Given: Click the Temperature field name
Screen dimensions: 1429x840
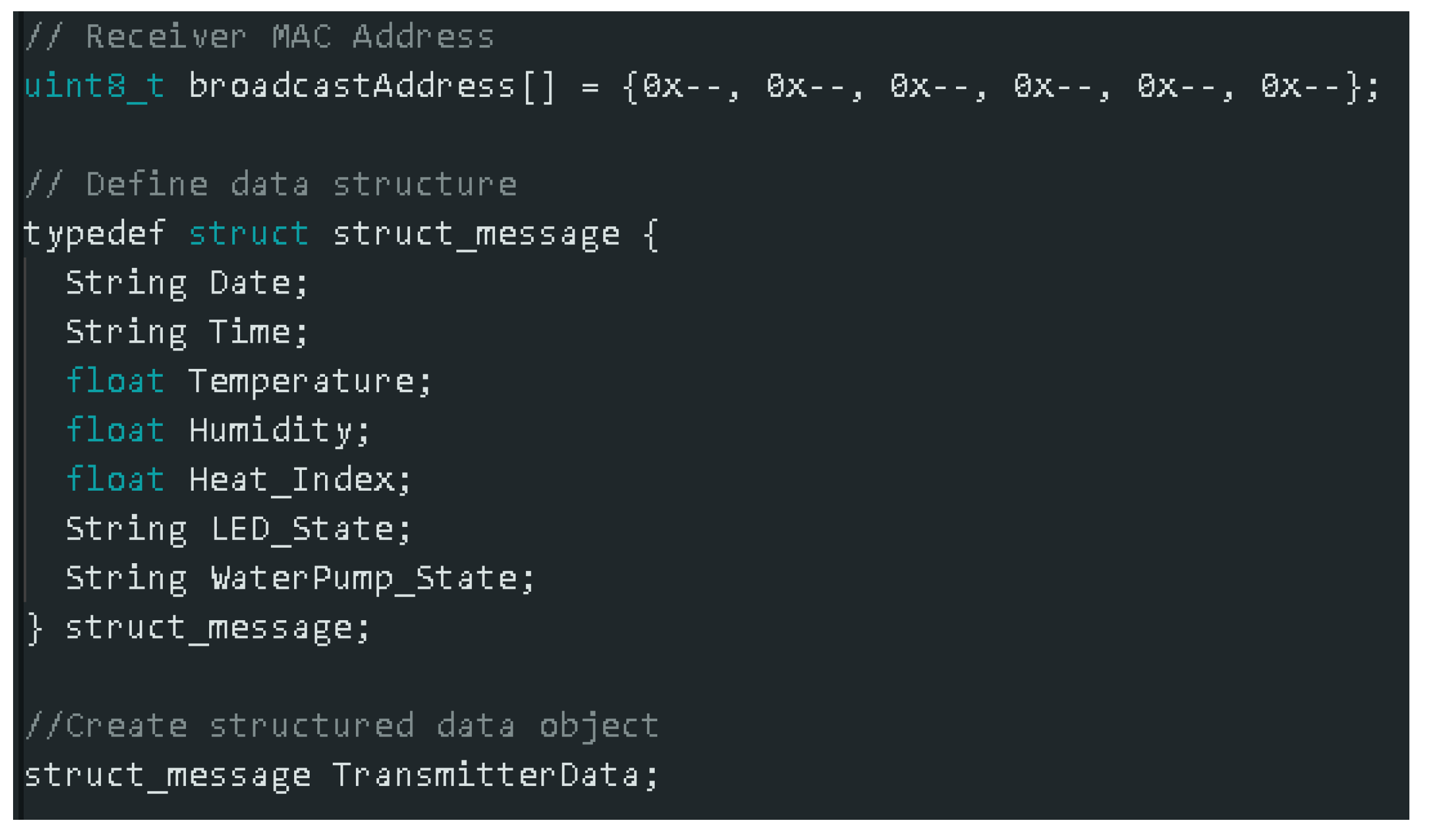Looking at the screenshot, I should [x=301, y=381].
